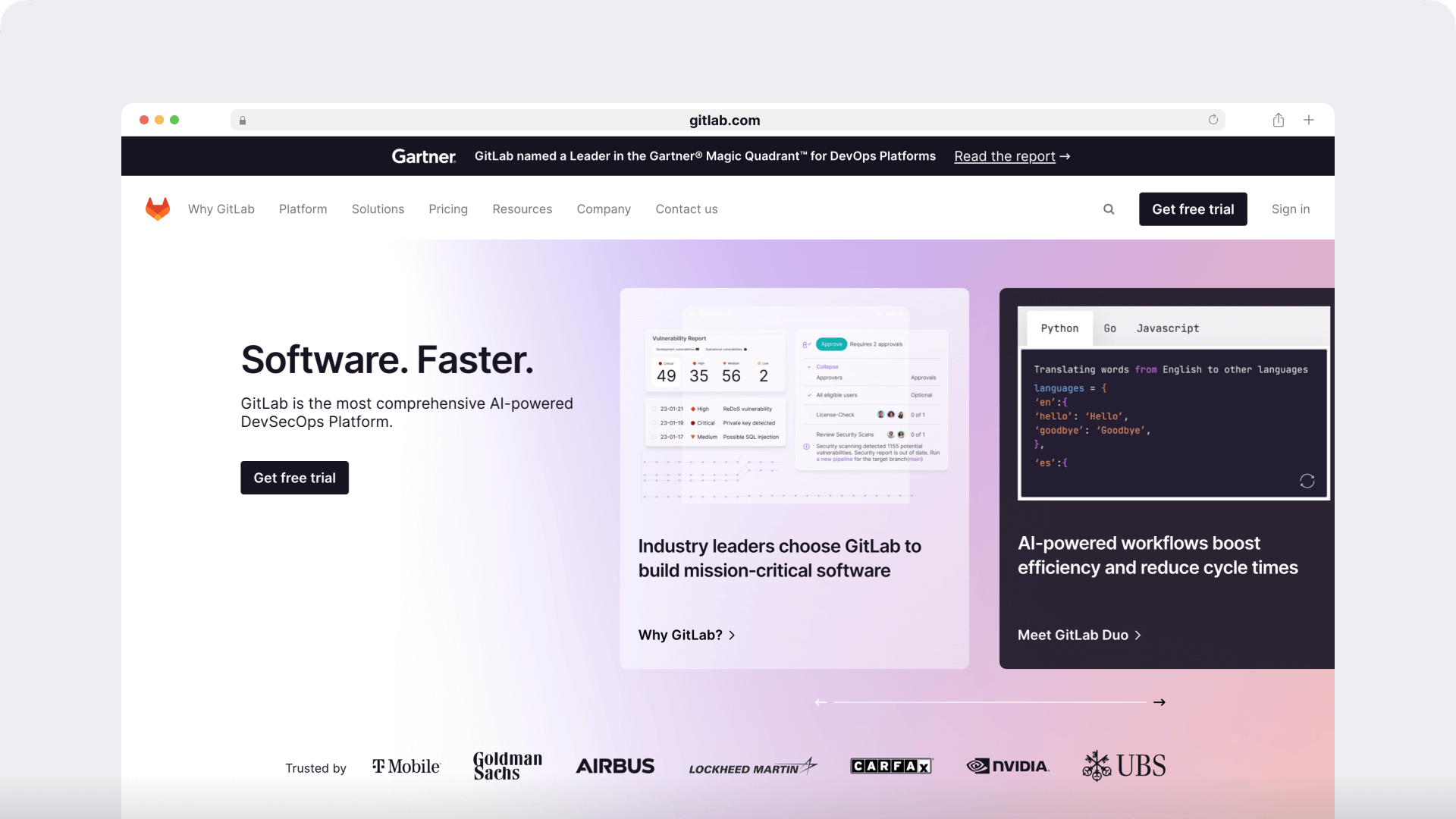Screen dimensions: 1456x819
Task: Click the GitLab fox logo
Action: [158, 209]
